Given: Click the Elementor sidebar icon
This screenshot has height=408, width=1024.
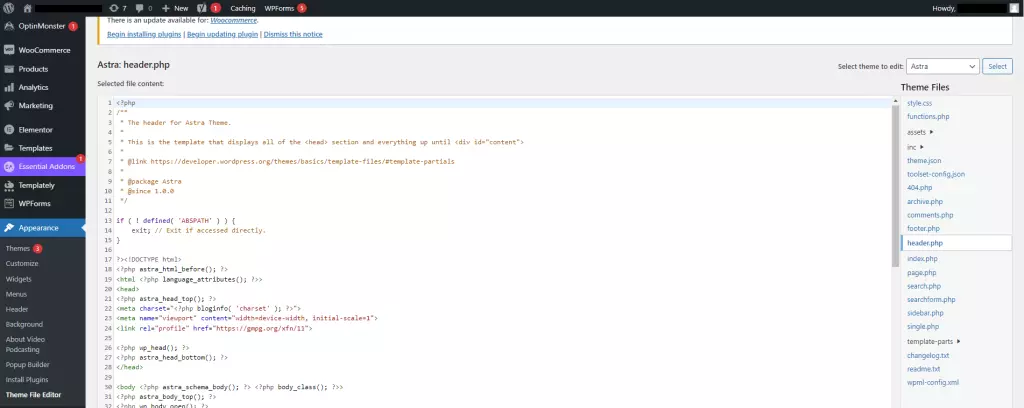Looking at the screenshot, I should (9, 130).
